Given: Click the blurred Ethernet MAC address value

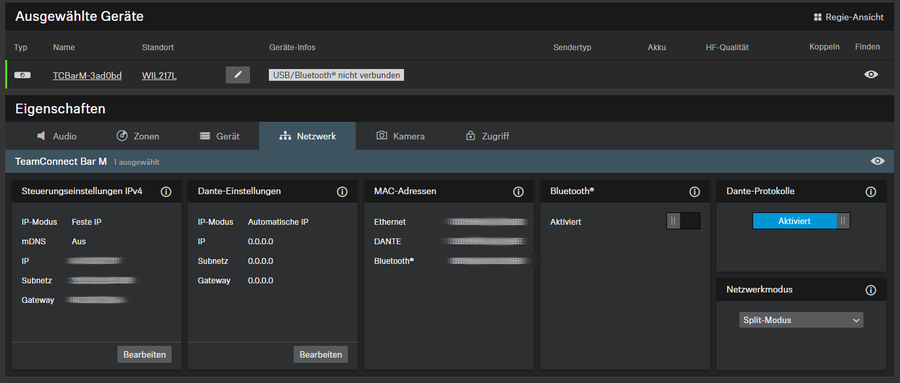Looking at the screenshot, I should (x=487, y=222).
